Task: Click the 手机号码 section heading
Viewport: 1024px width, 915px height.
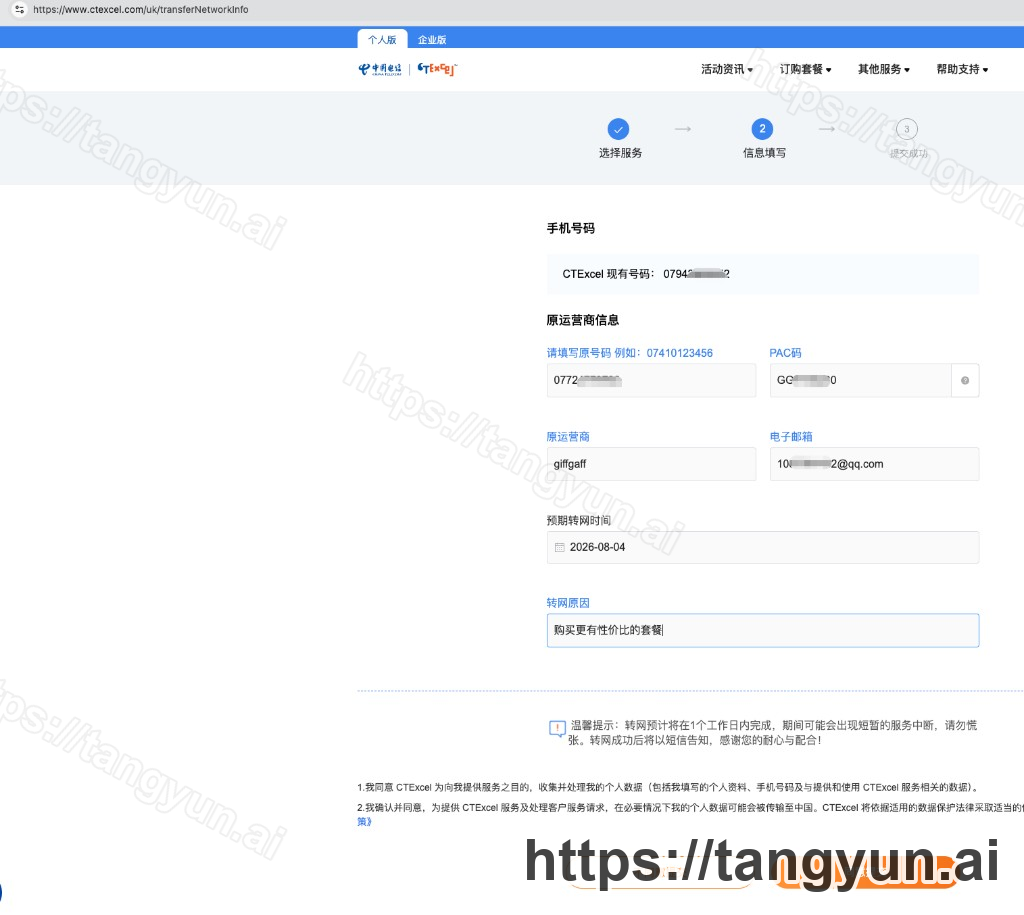Action: pos(571,228)
